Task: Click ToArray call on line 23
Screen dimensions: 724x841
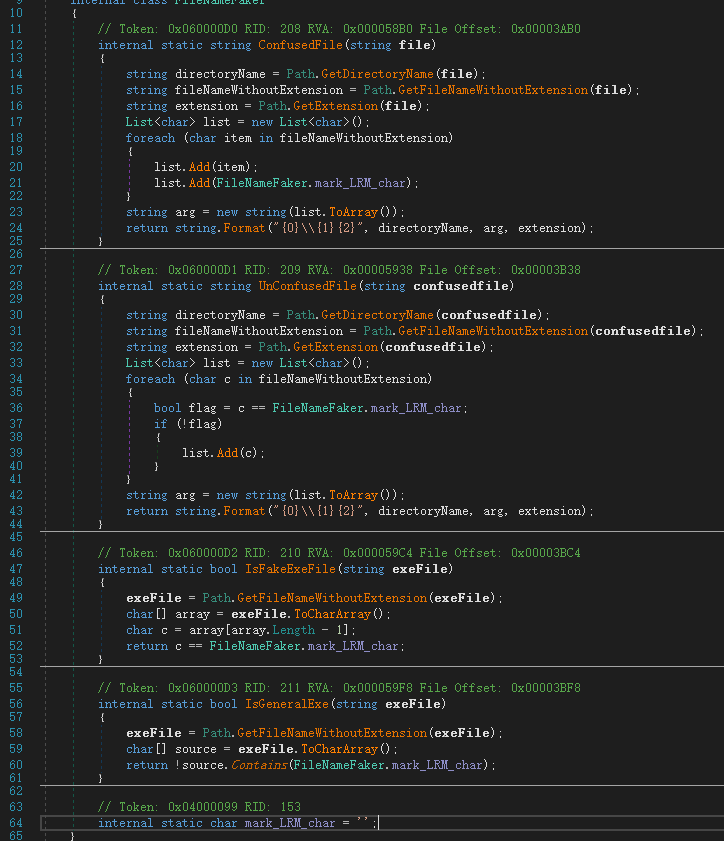Action: point(353,212)
